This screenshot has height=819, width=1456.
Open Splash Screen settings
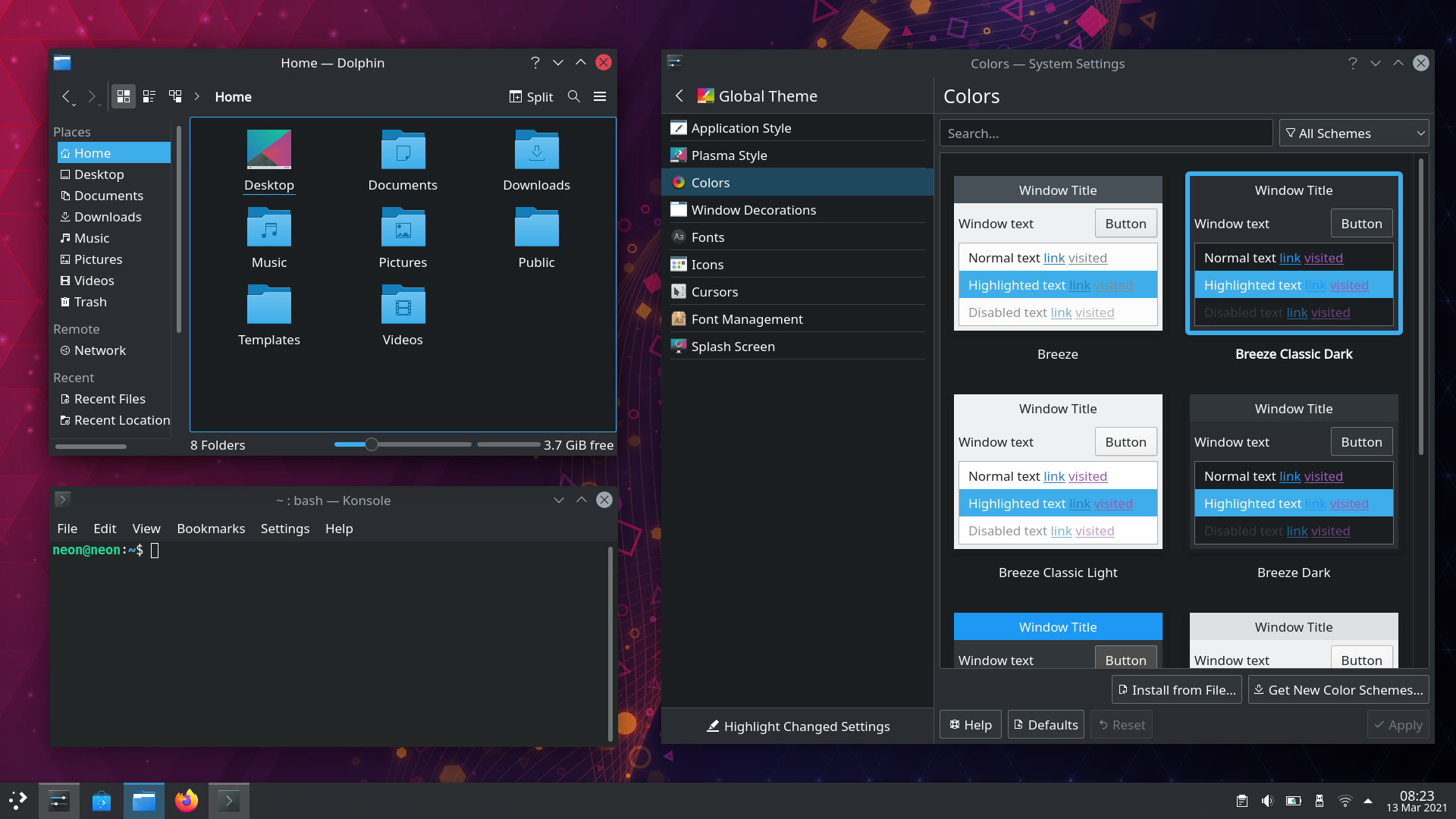(x=797, y=347)
